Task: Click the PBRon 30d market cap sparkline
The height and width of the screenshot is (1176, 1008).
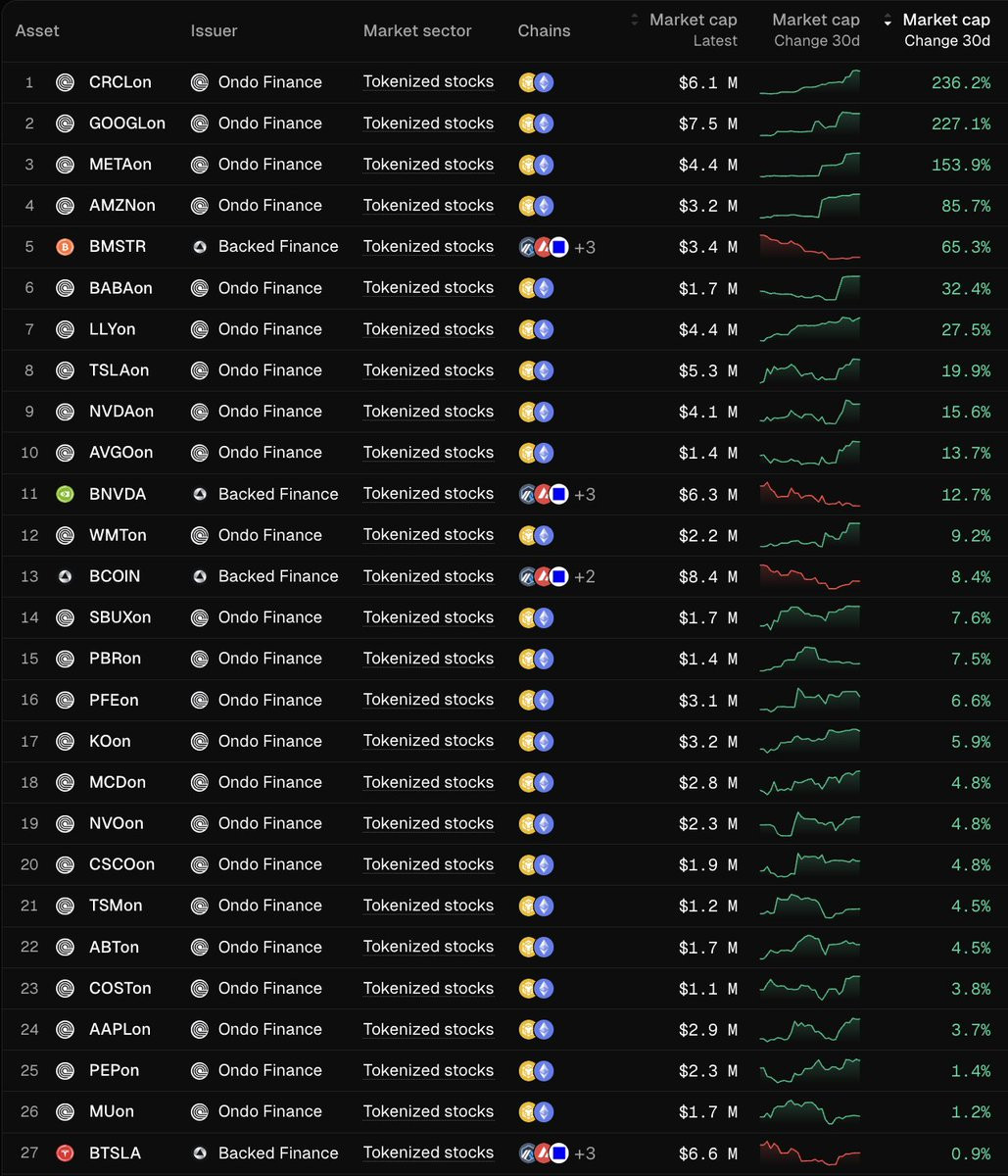Action: (x=810, y=659)
